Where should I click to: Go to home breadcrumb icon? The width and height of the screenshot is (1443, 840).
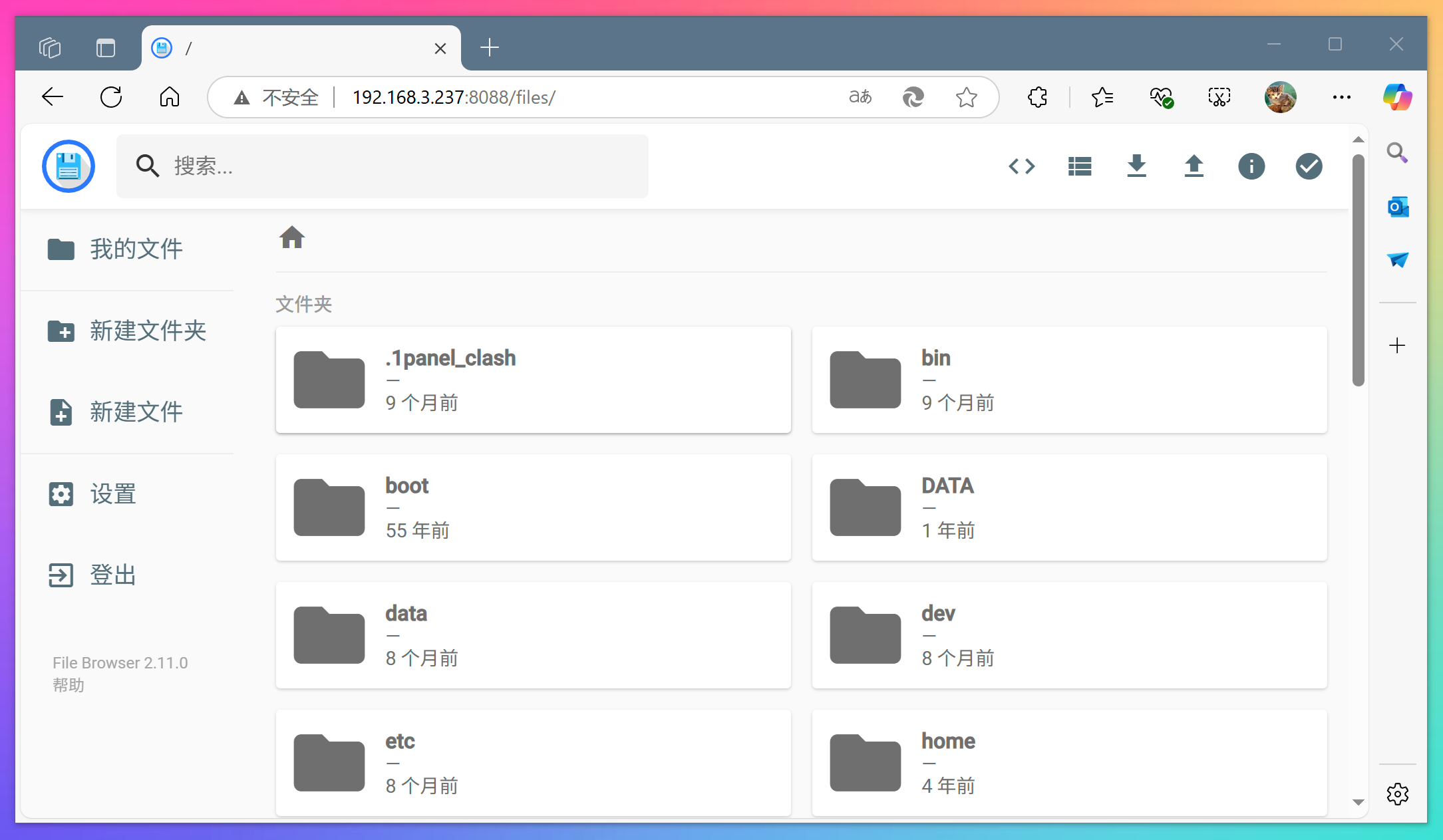tap(291, 237)
